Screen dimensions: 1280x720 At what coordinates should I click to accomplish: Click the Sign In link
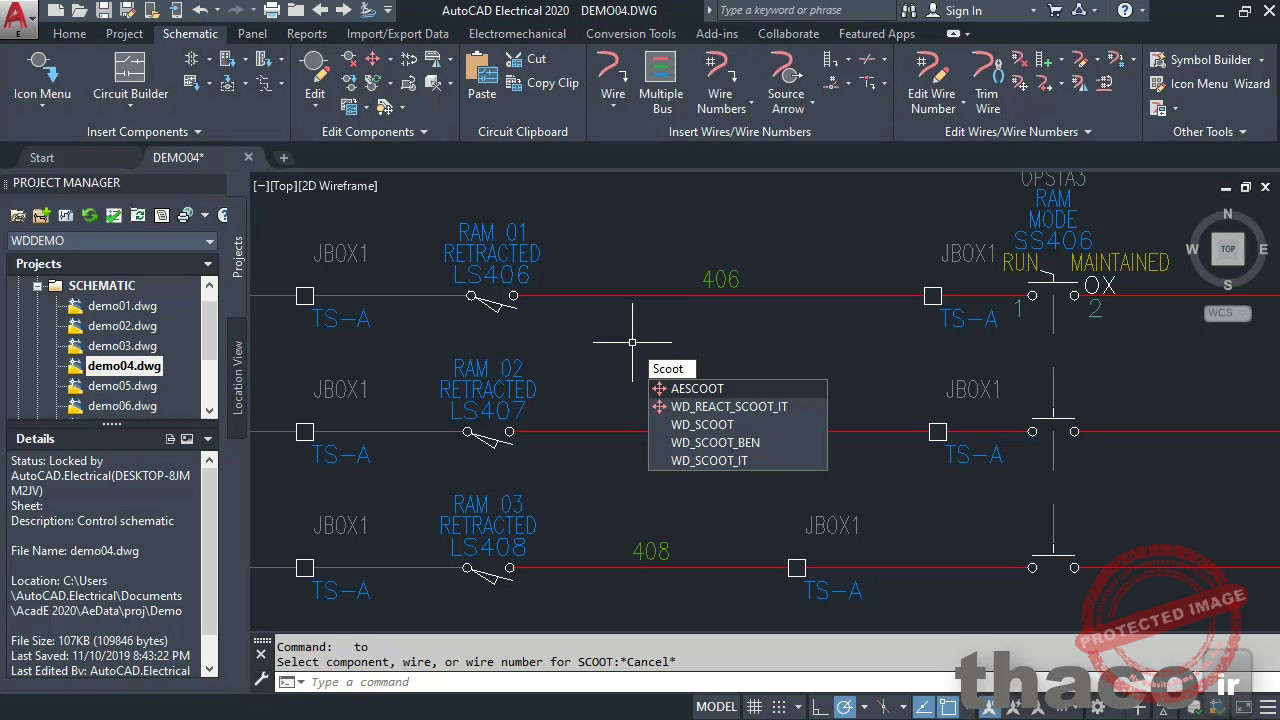pos(963,11)
